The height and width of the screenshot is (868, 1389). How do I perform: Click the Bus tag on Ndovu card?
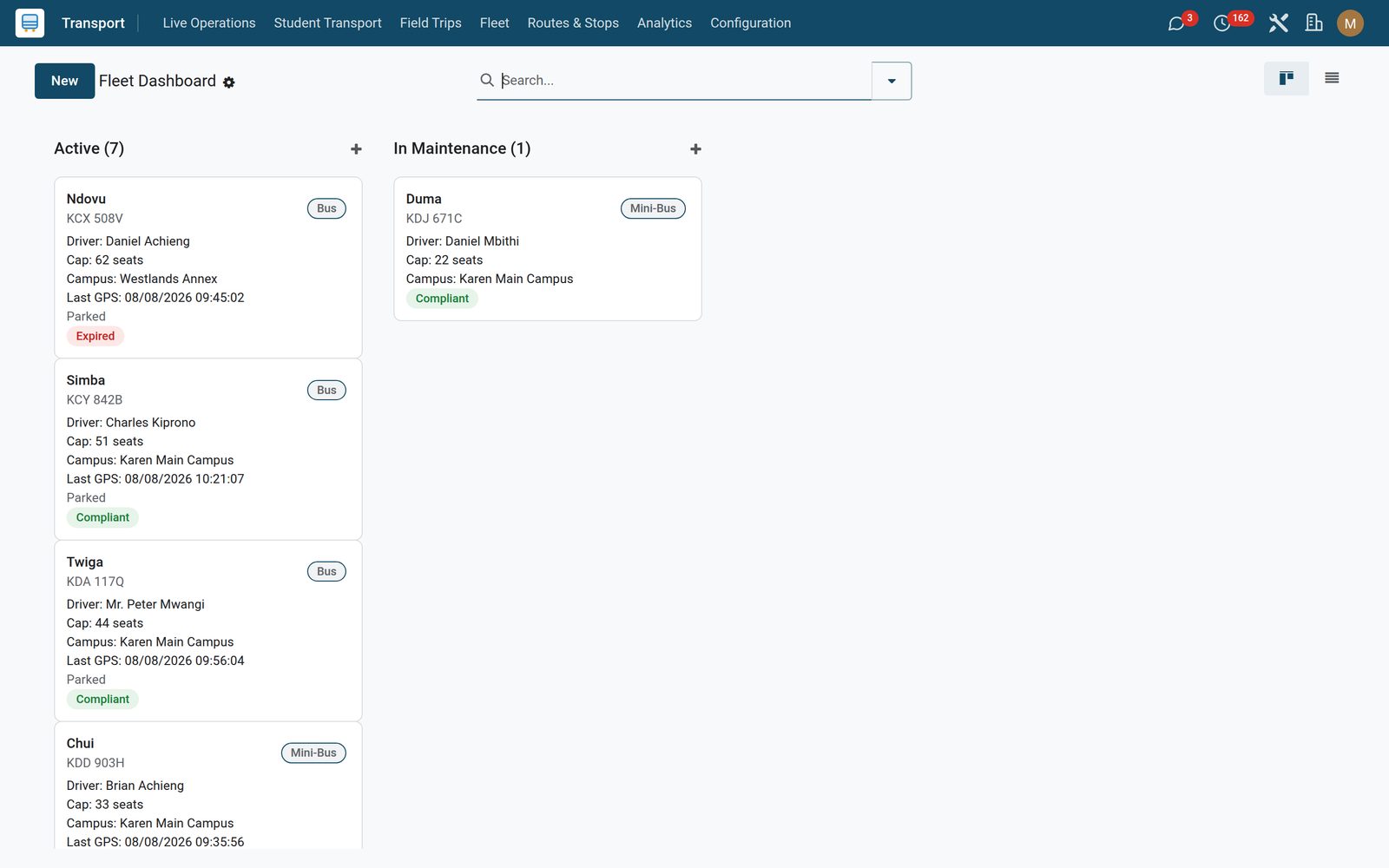click(x=326, y=208)
